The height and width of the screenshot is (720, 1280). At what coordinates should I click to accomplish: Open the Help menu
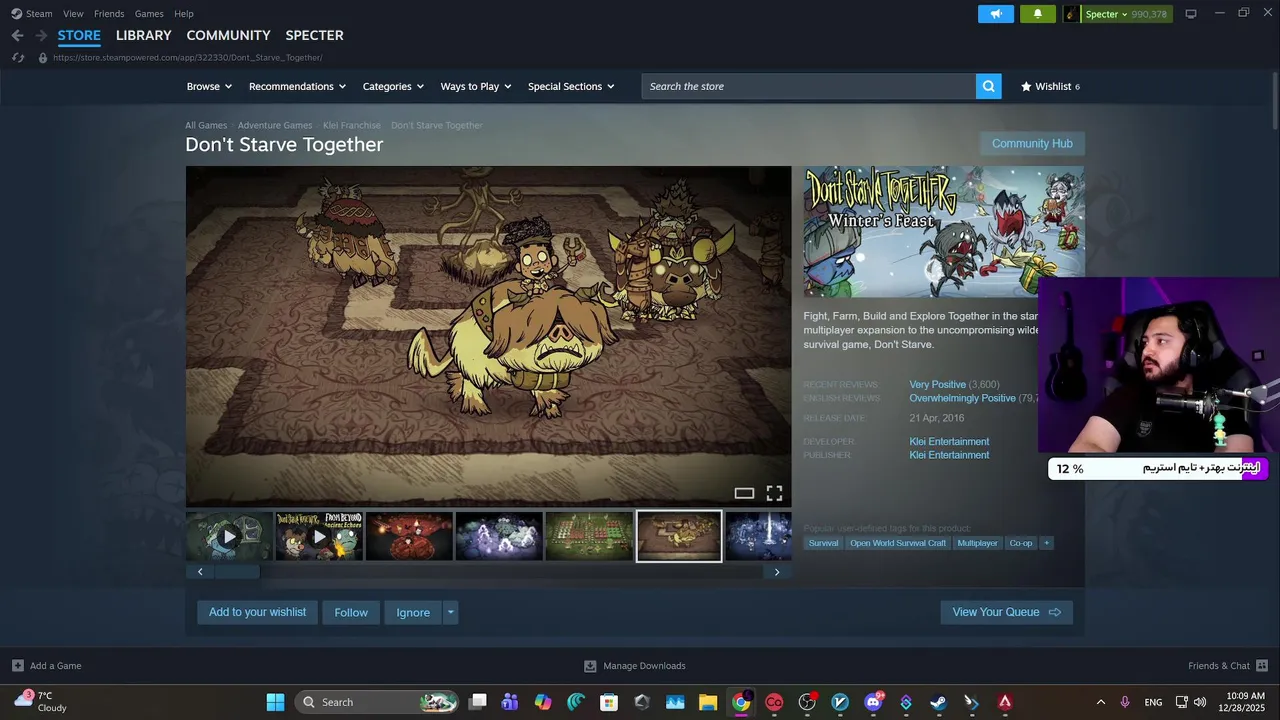point(184,14)
